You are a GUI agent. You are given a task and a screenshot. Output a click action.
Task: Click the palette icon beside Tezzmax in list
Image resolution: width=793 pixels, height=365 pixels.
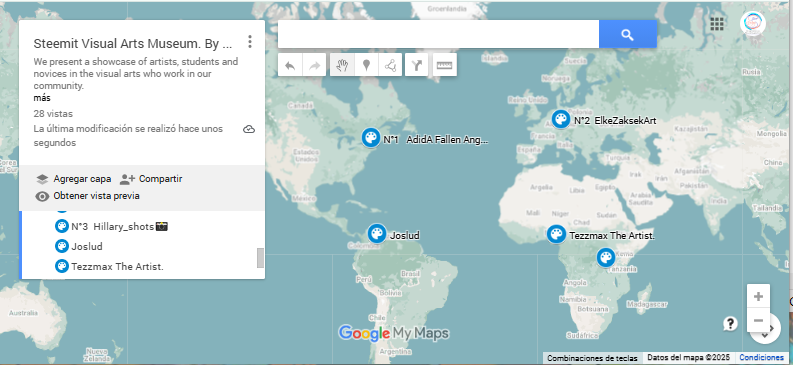62,266
